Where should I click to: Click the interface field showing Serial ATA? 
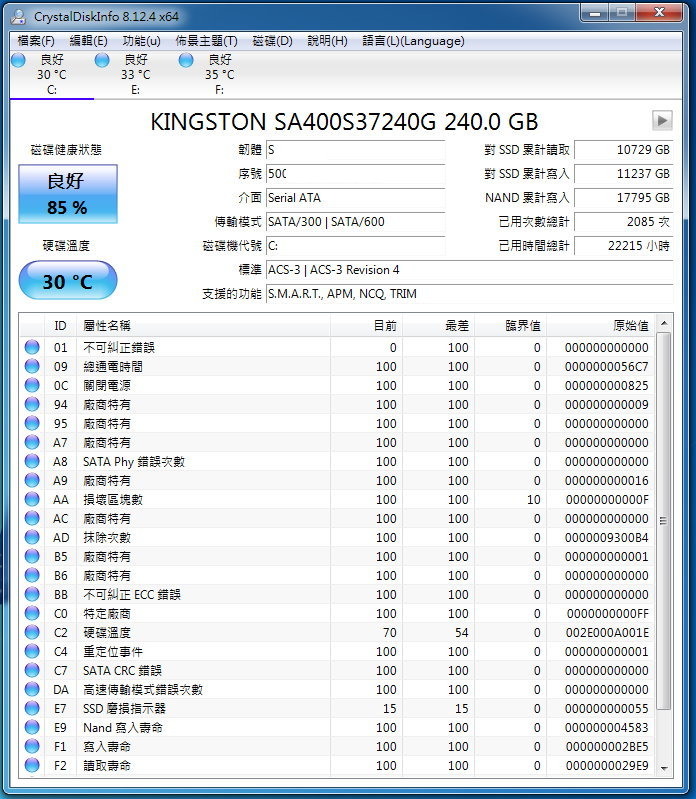coord(355,198)
